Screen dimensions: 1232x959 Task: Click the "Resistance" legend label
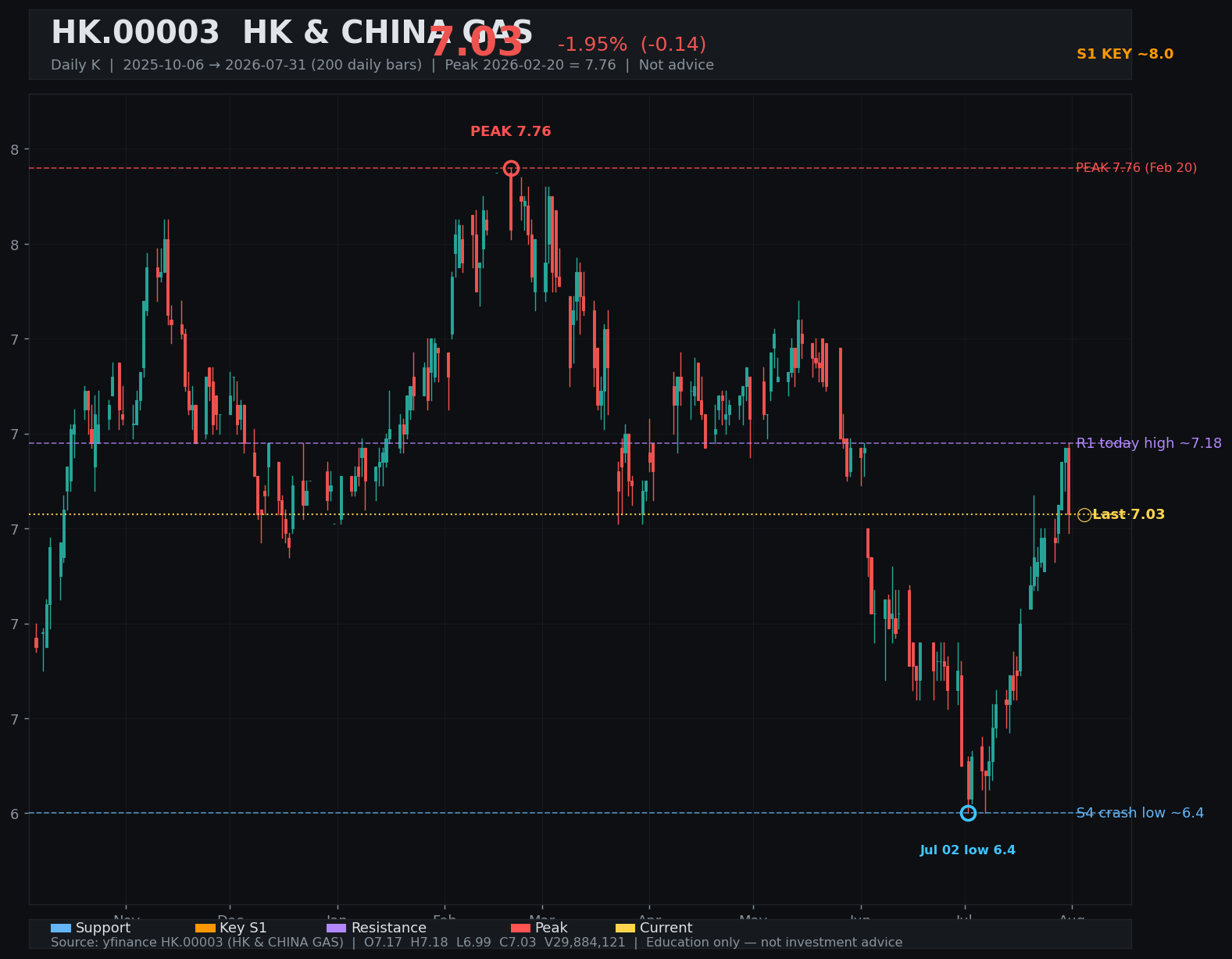point(389,928)
